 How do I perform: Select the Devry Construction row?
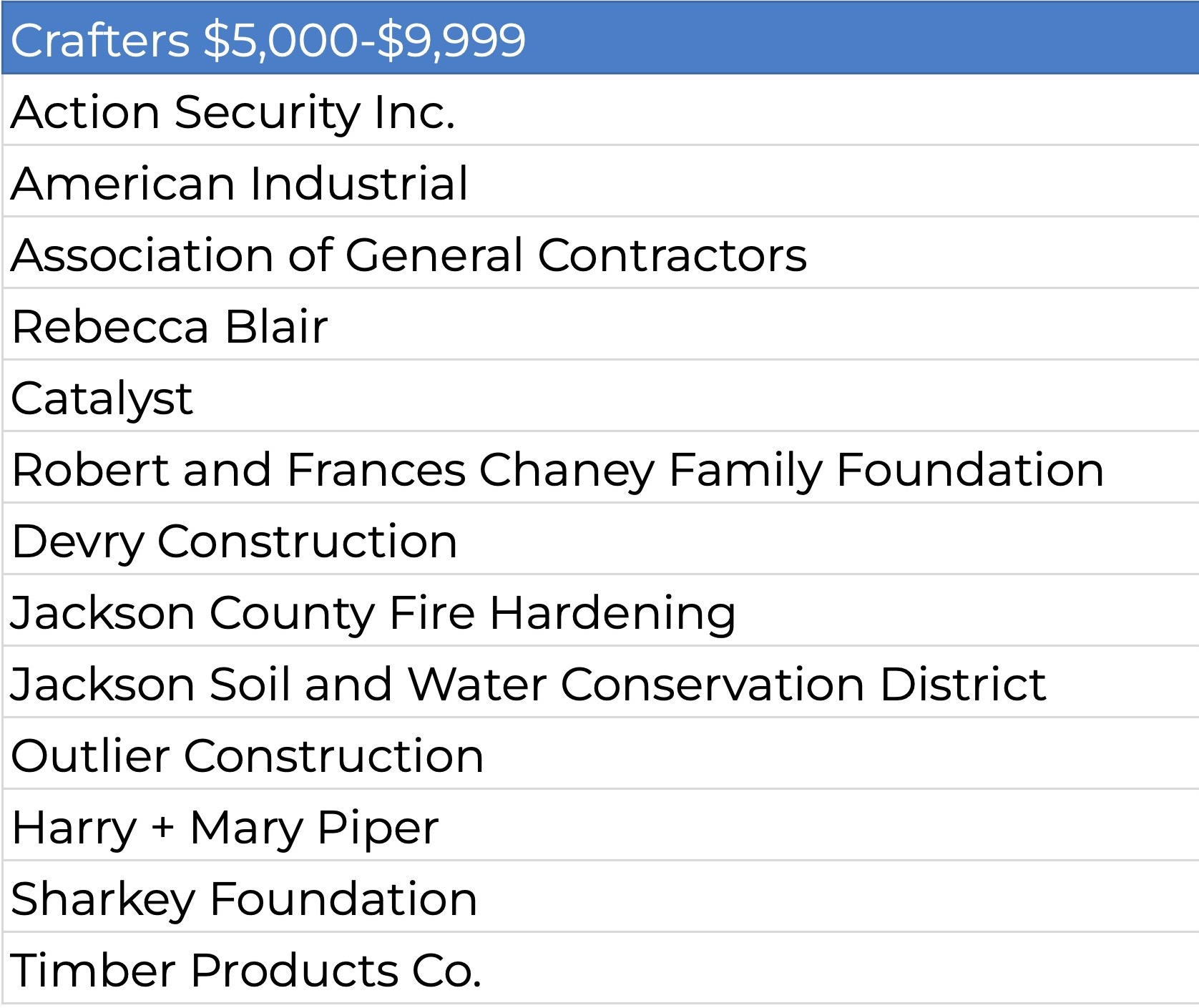click(235, 542)
